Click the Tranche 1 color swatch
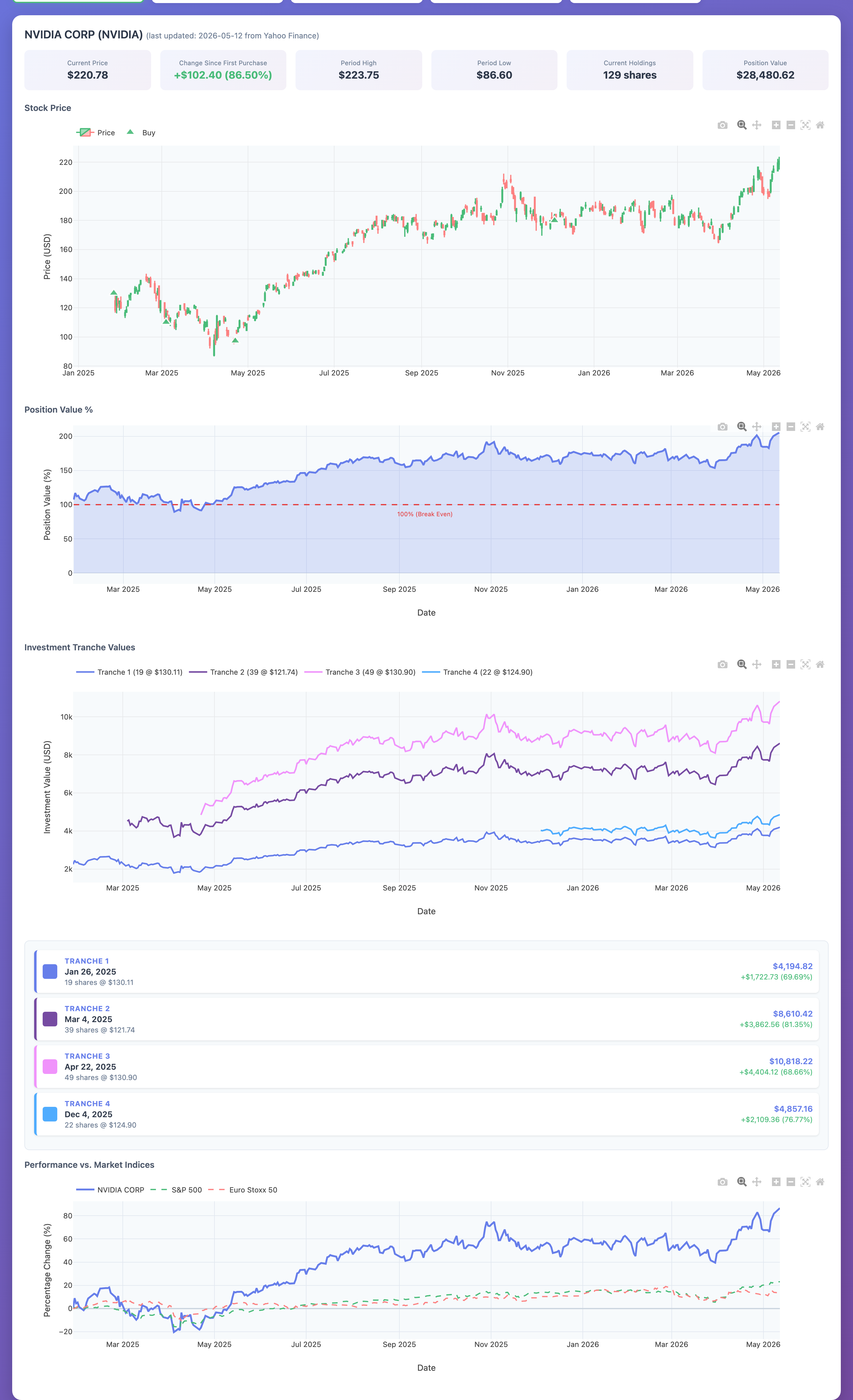 [x=50, y=972]
